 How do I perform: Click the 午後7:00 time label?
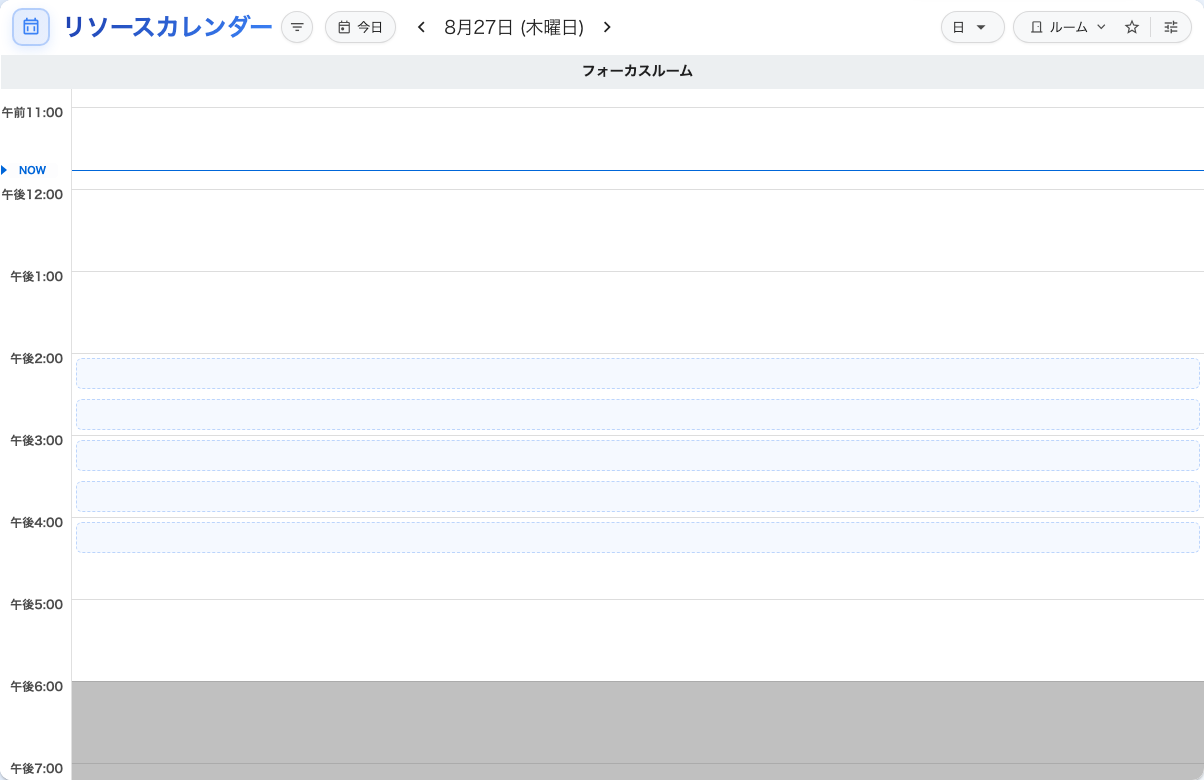pos(37,768)
